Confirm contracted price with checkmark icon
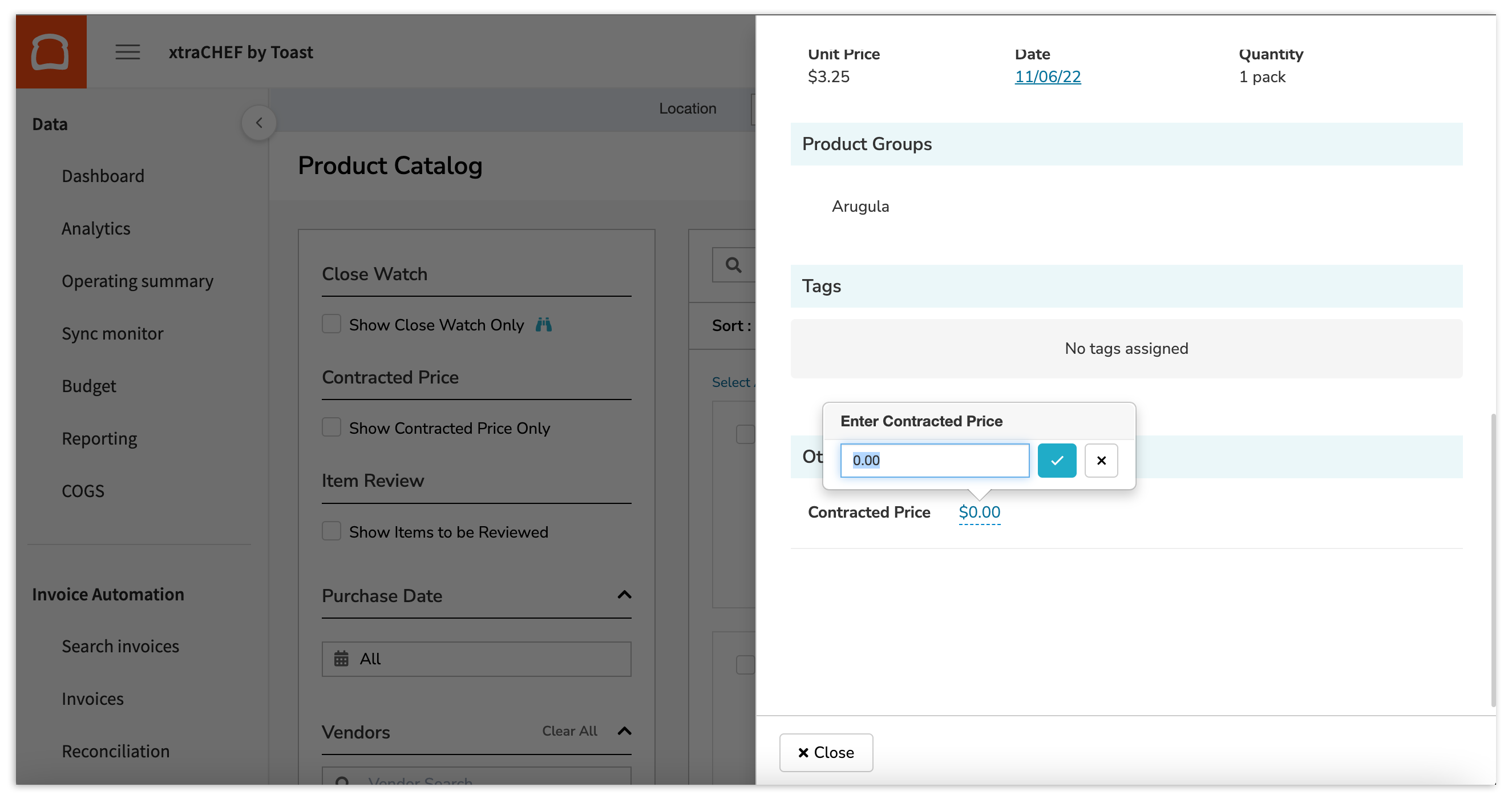The image size is (1512, 799). pyautogui.click(x=1057, y=461)
